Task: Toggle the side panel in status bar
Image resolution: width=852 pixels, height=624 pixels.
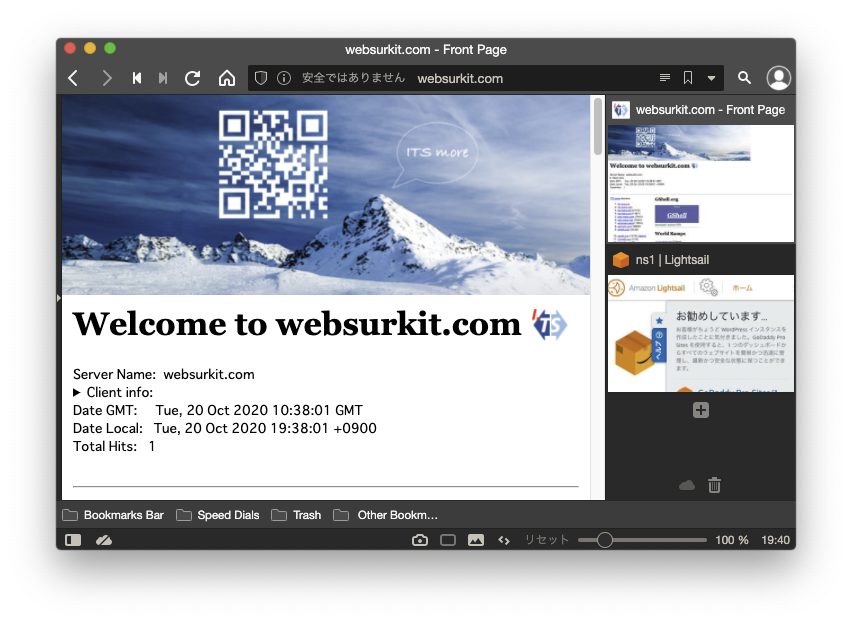Action: pos(73,540)
